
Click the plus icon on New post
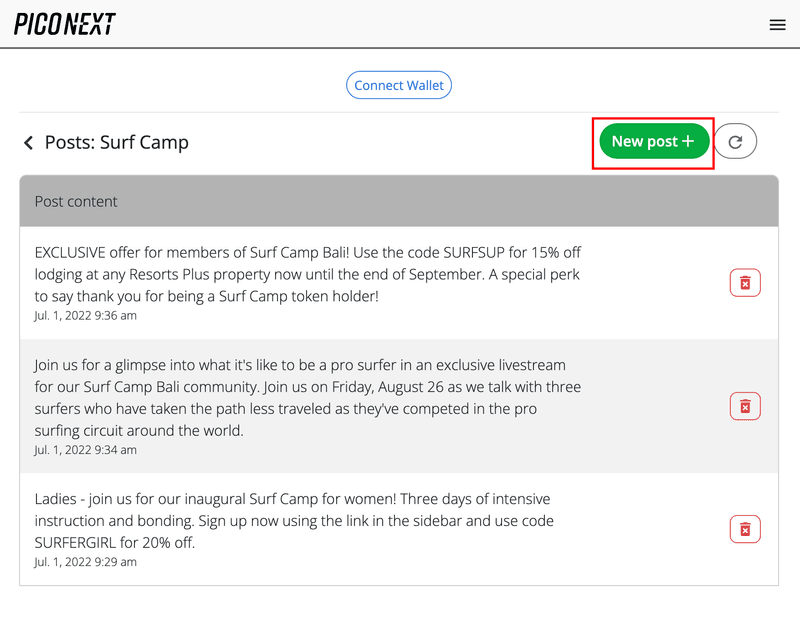[688, 141]
